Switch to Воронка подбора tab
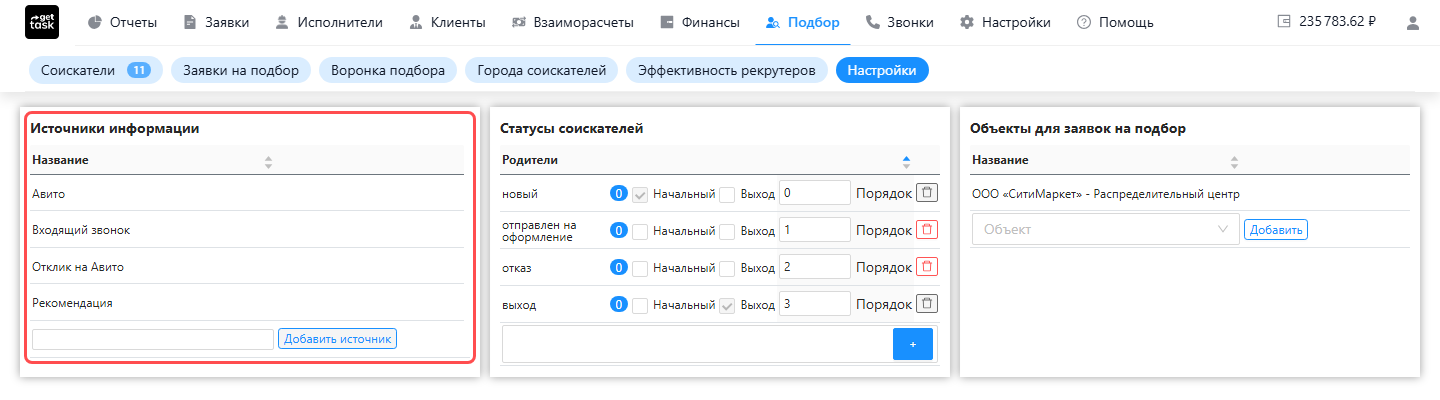This screenshot has height=400, width=1440. 388,70
